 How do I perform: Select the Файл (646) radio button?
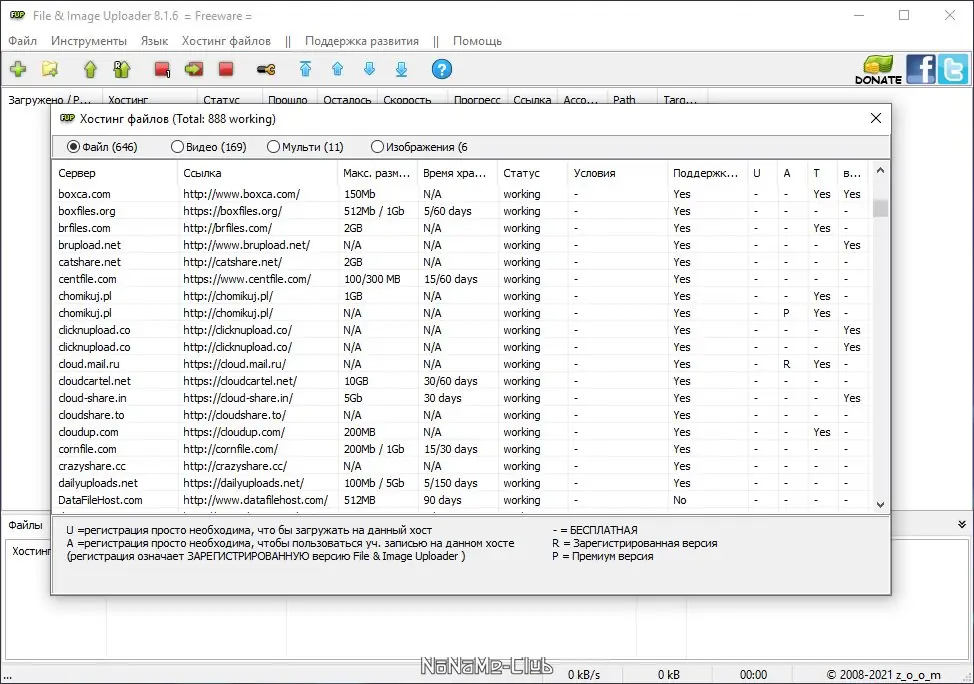pyautogui.click(x=73, y=147)
